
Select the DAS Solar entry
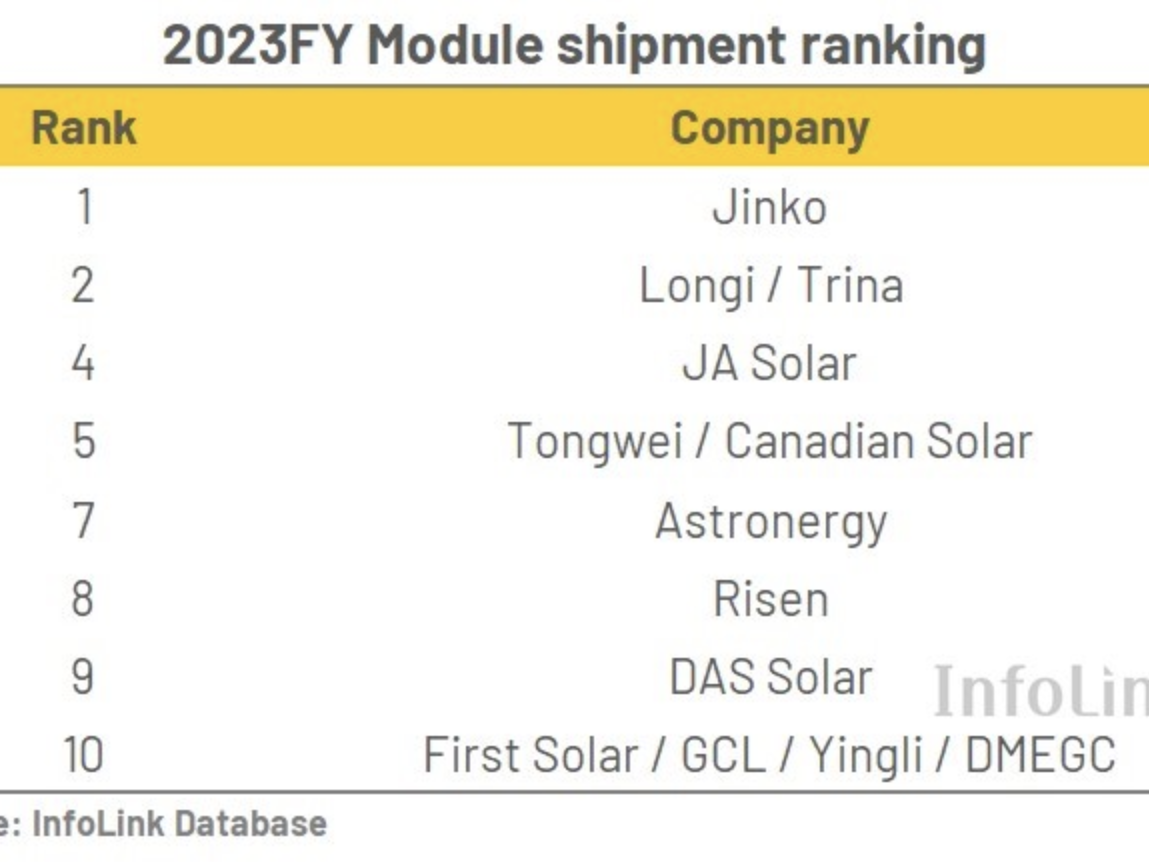pos(770,677)
